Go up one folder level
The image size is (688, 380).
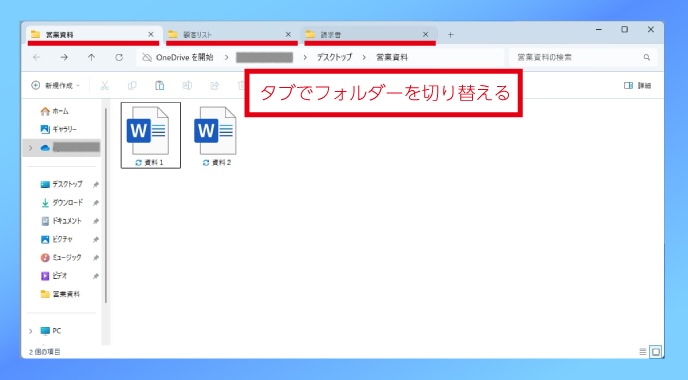pos(91,57)
